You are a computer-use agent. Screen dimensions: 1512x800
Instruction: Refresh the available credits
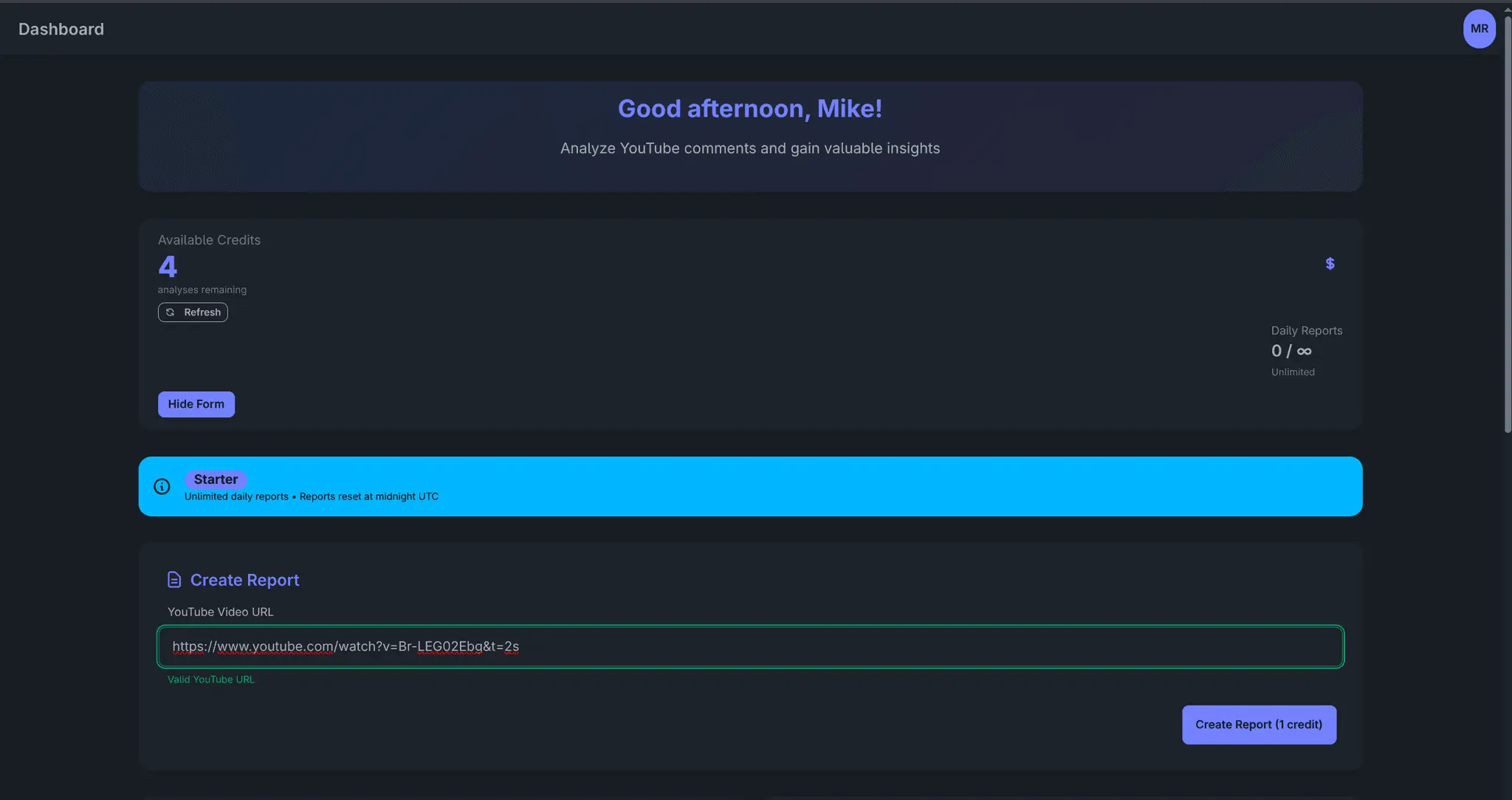193,312
